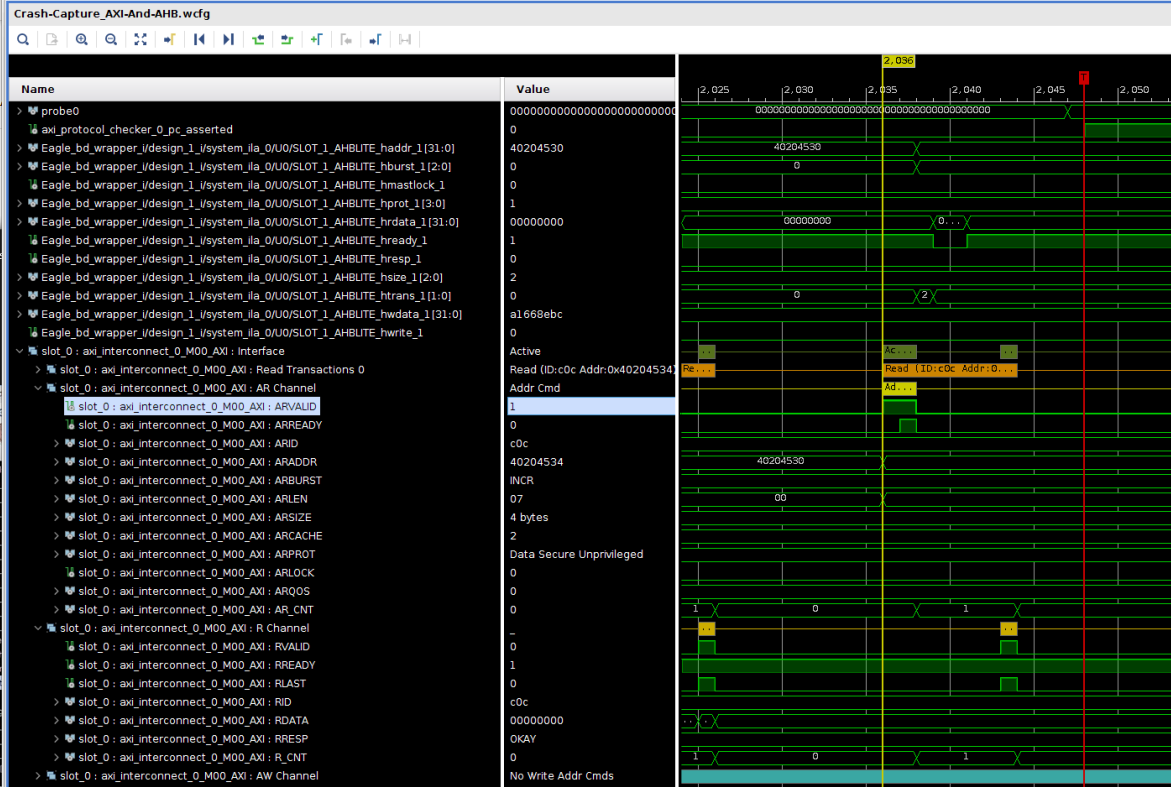The width and height of the screenshot is (1171, 787).
Task: Open the waveform search icon
Action: click(22, 39)
